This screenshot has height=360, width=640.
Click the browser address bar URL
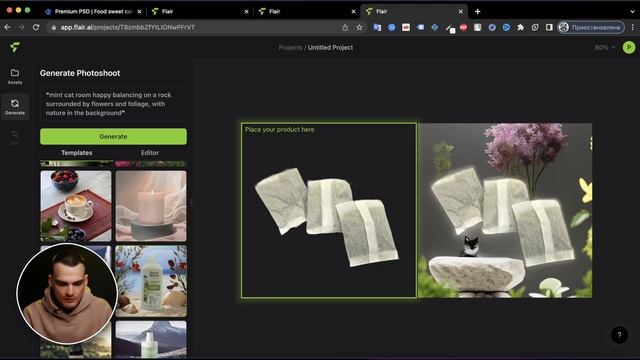pos(127,27)
